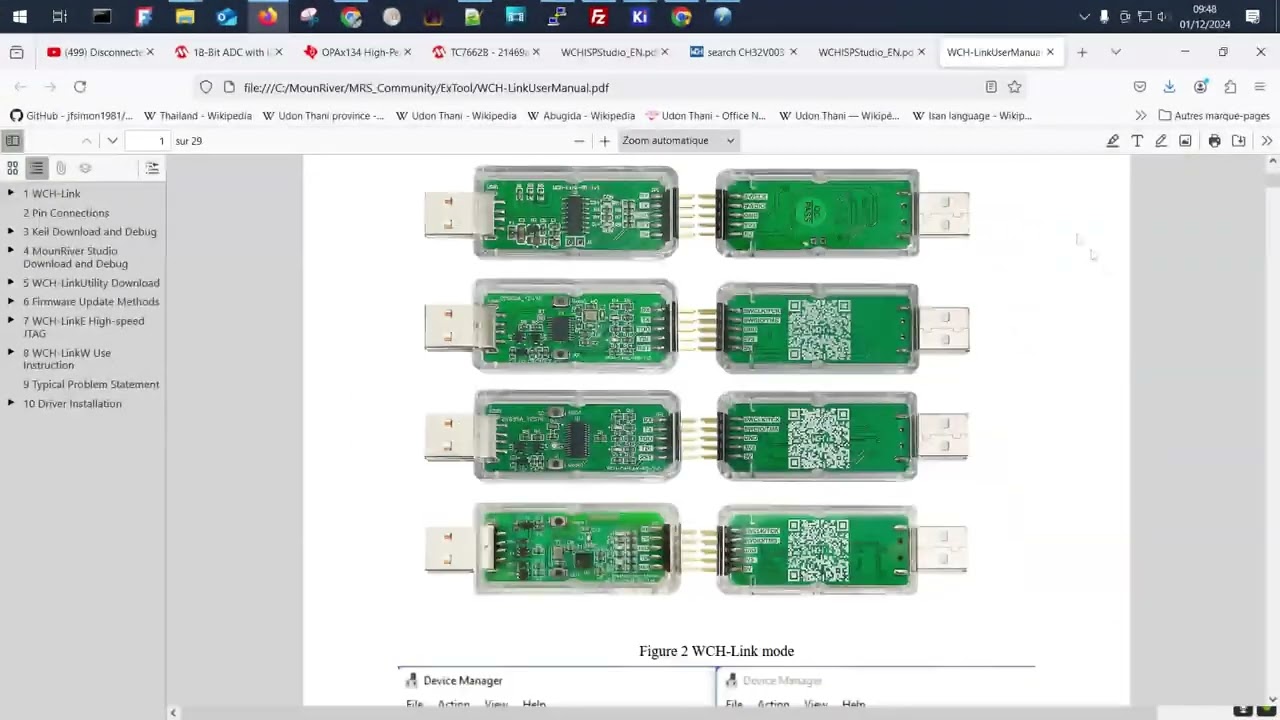Toggle Reader View in address bar
1280x720 pixels.
pos(991,87)
